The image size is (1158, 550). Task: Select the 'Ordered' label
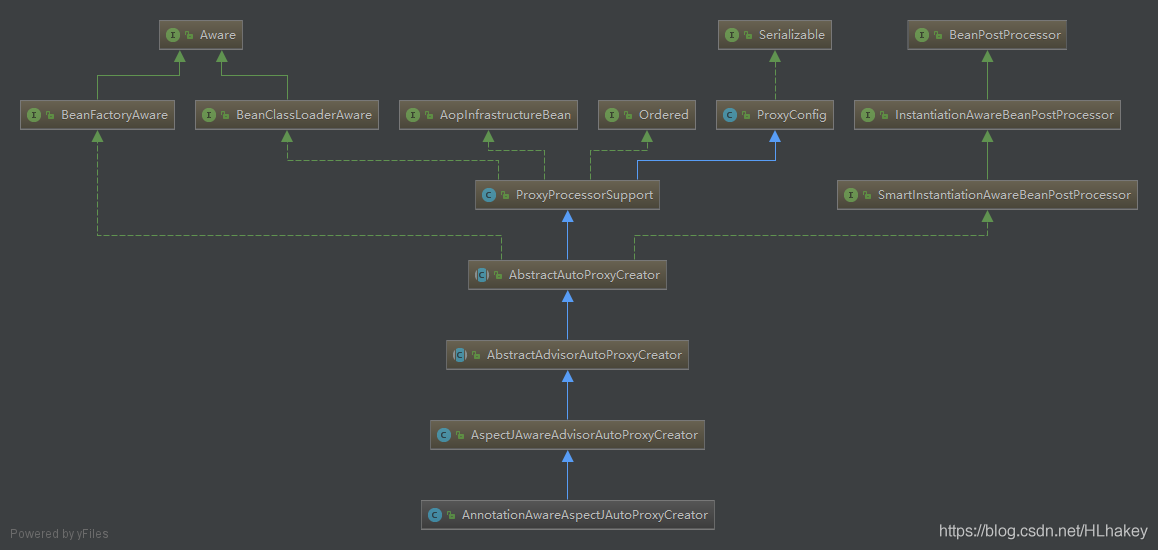pyautogui.click(x=664, y=115)
